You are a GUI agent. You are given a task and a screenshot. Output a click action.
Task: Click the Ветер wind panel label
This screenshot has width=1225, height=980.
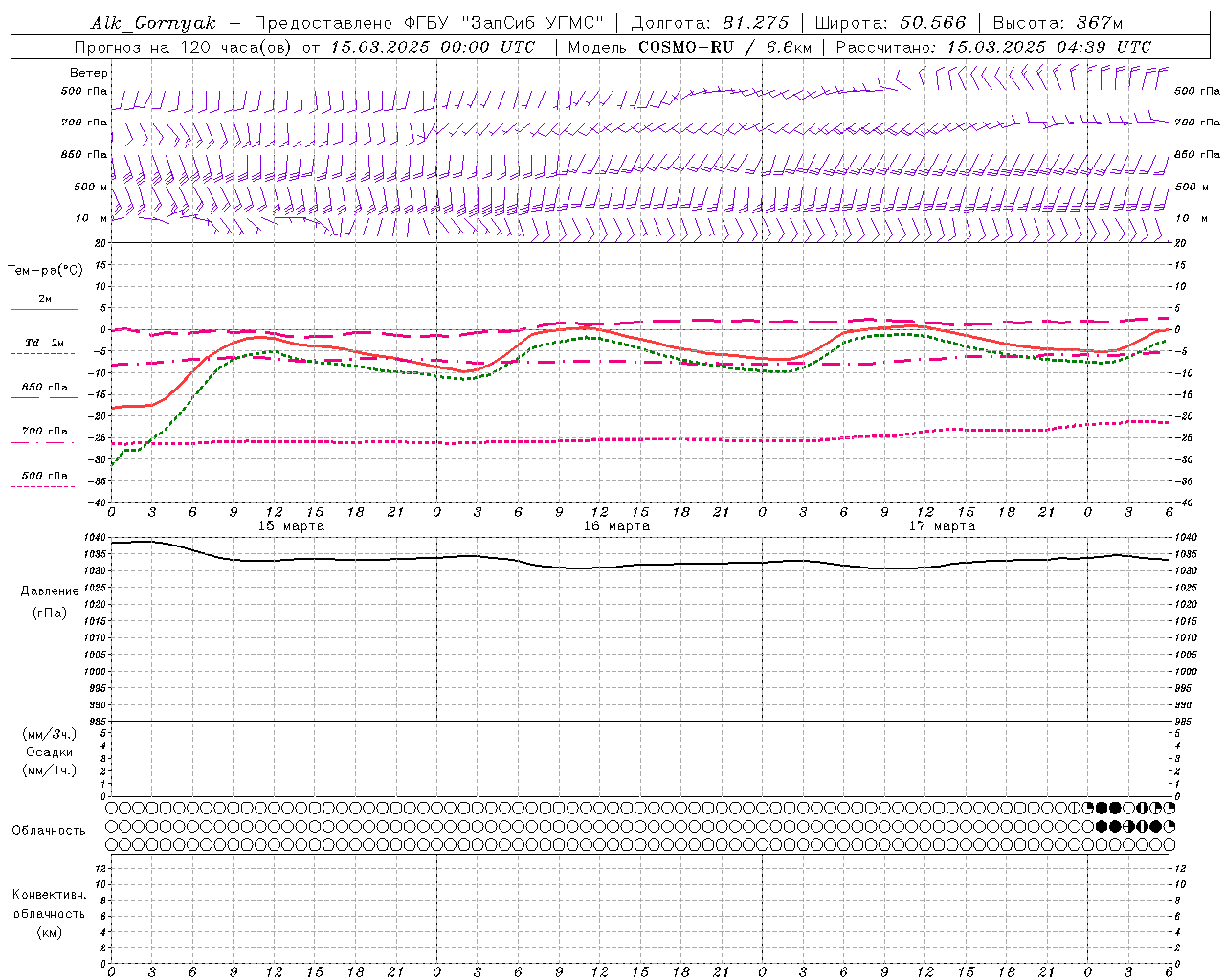tap(89, 73)
